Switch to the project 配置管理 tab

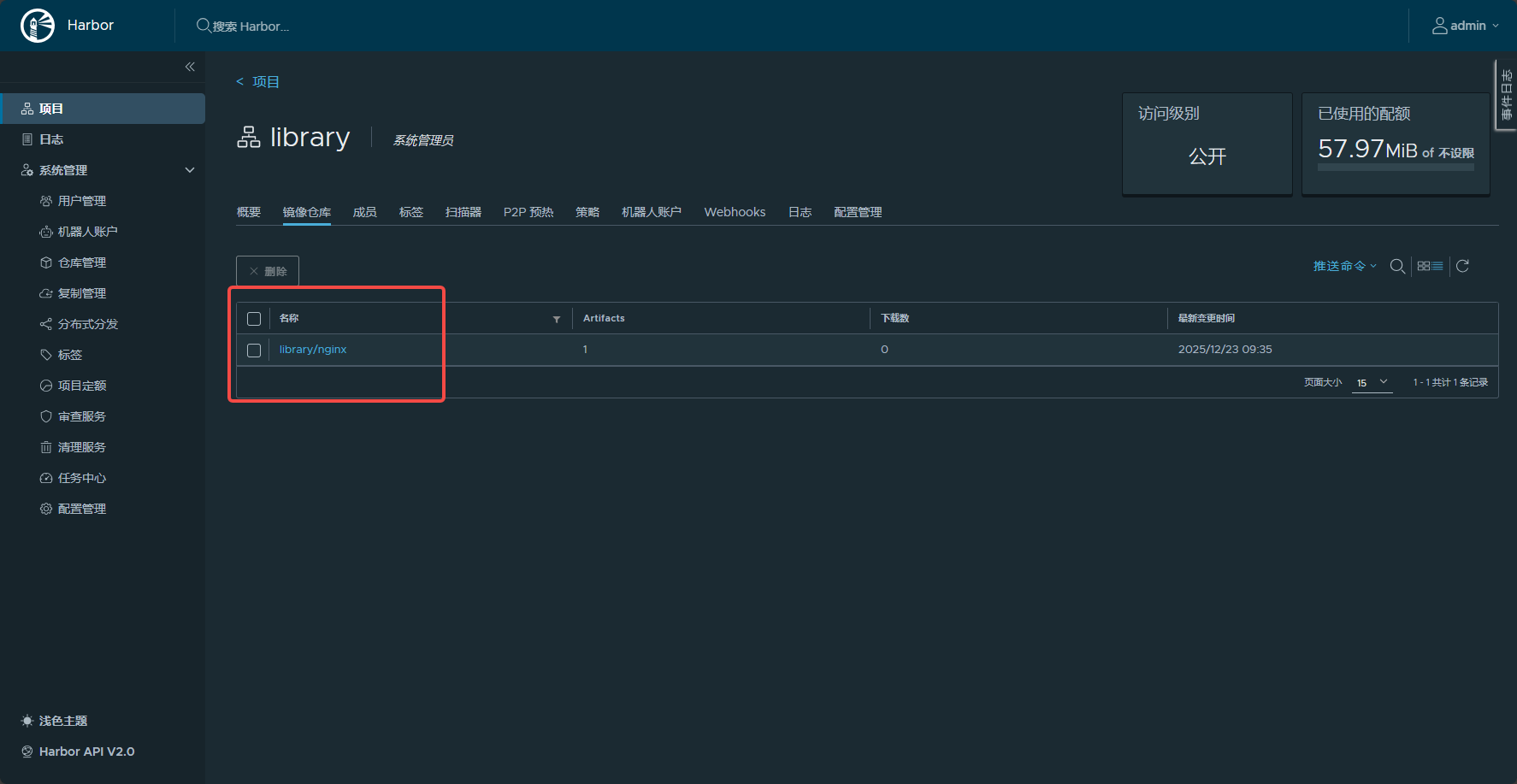858,212
